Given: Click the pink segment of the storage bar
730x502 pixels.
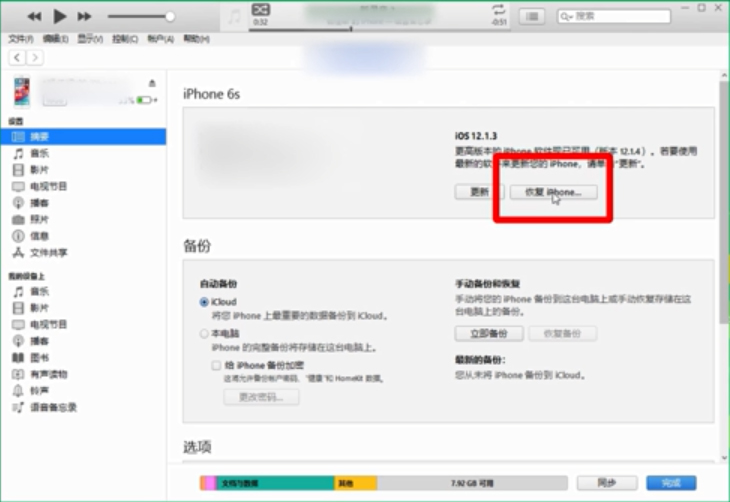Looking at the screenshot, I should click(210, 483).
